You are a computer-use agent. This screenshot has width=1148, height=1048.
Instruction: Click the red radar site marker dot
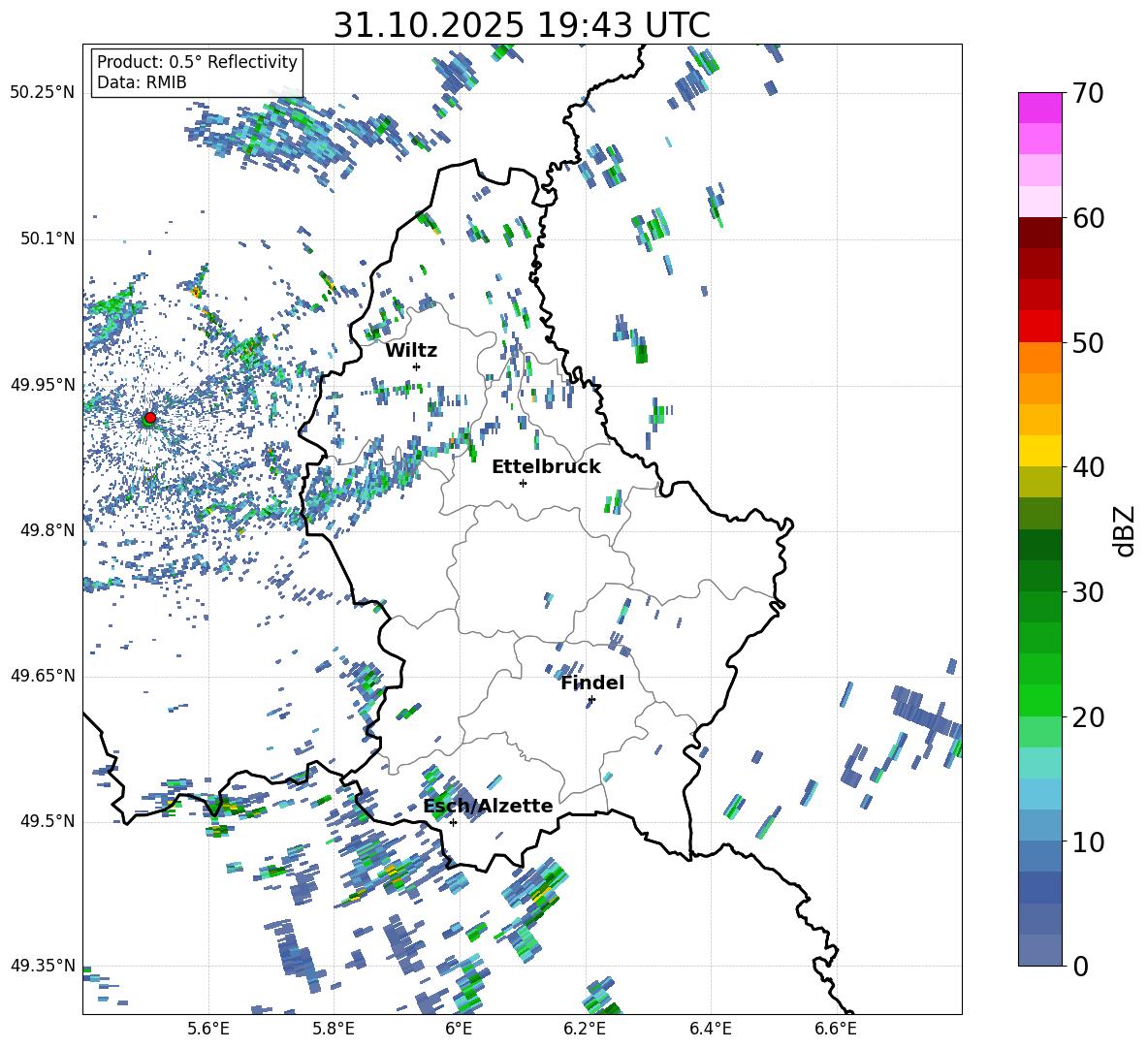tap(150, 417)
